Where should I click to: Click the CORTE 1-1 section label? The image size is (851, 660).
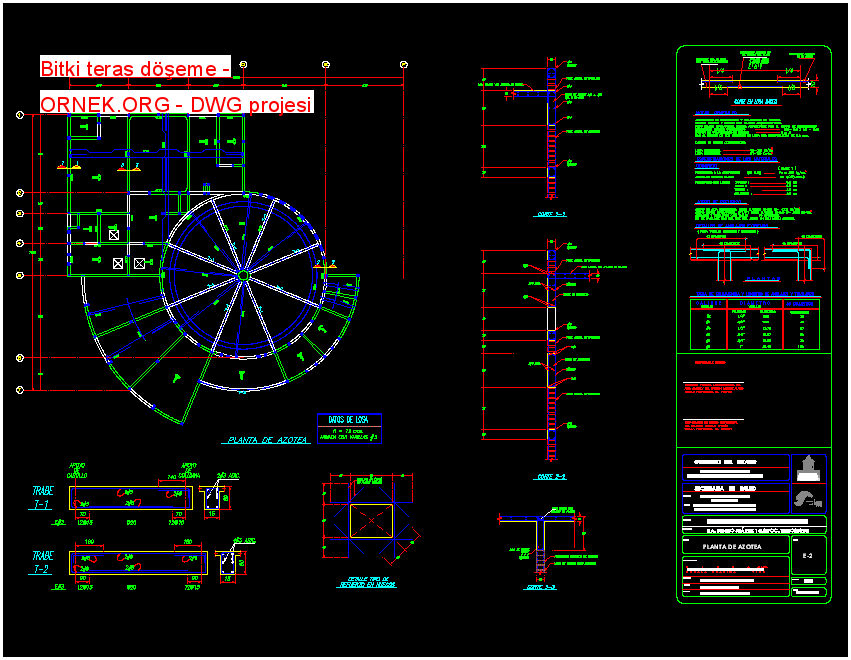[x=552, y=213]
